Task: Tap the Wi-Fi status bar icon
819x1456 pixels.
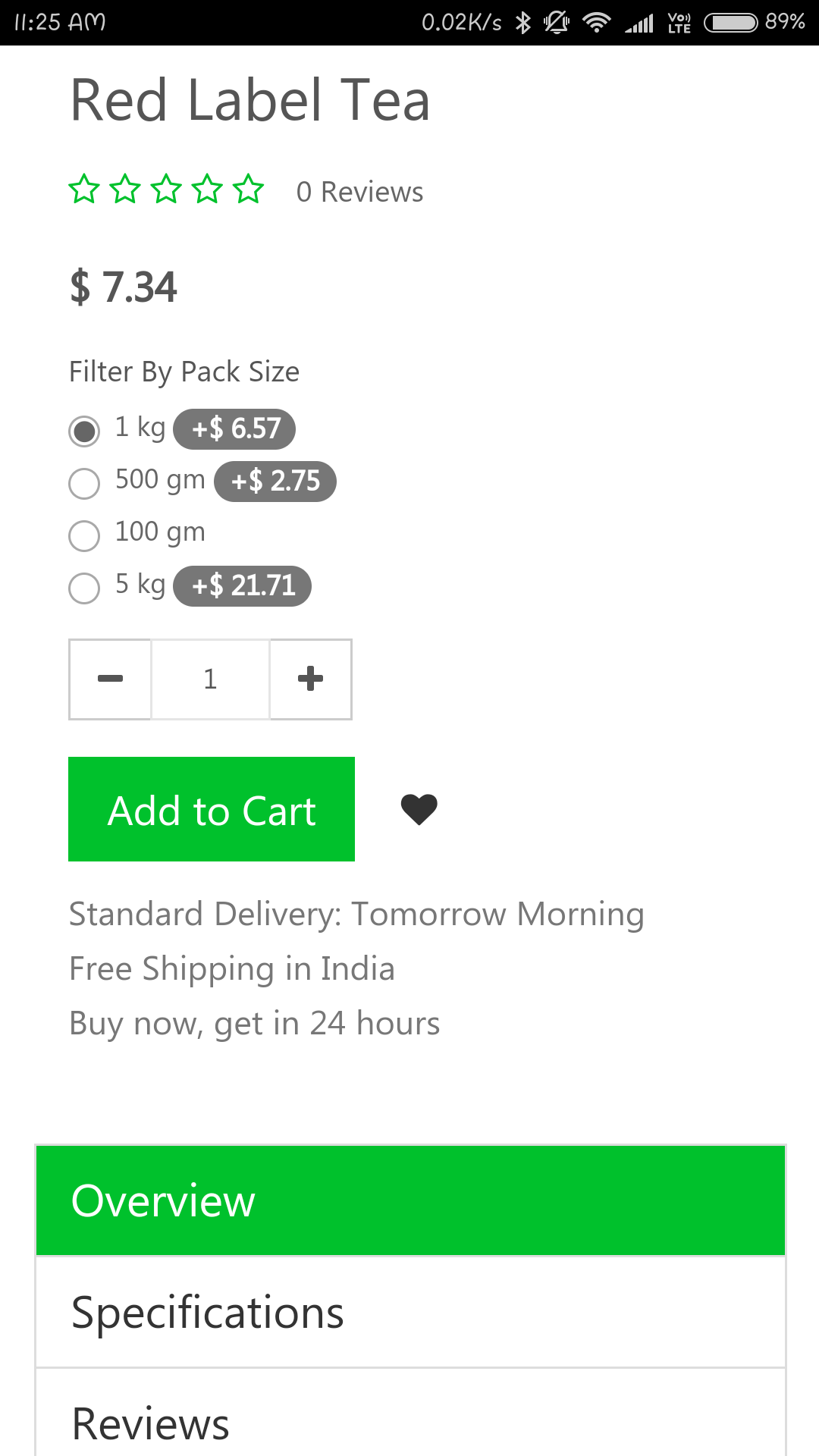Action: 597,22
